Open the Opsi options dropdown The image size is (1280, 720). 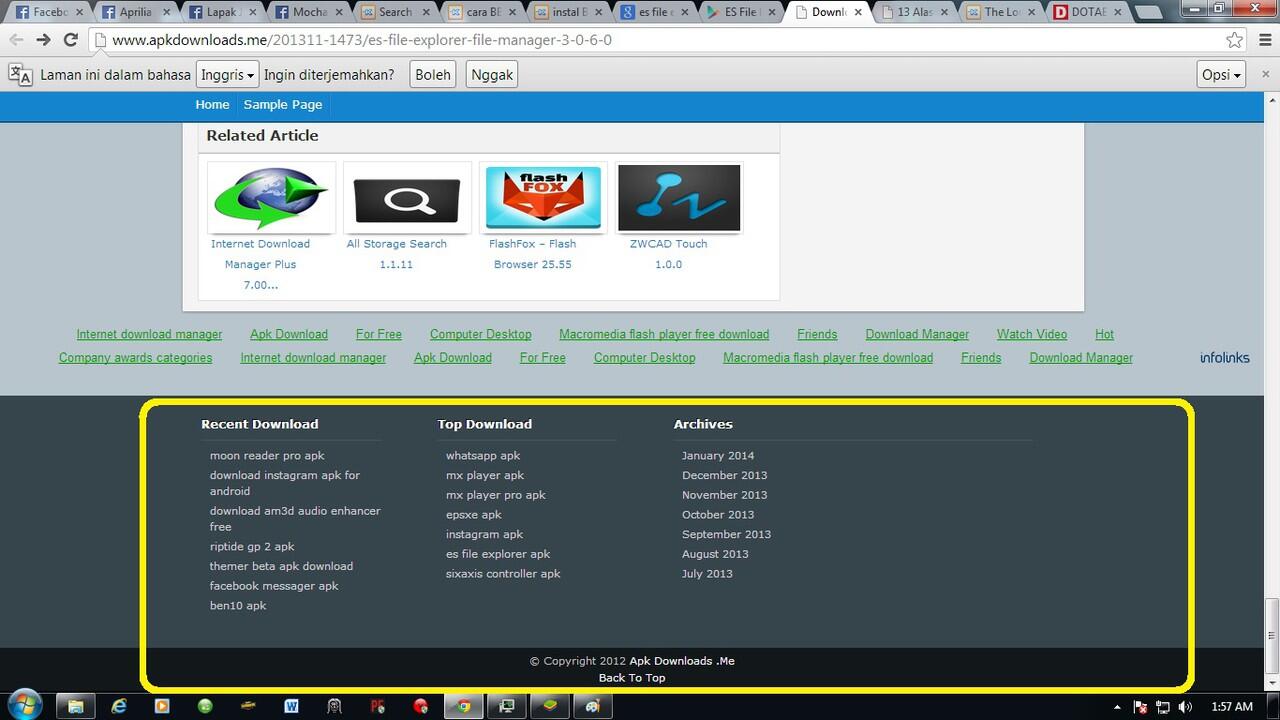click(x=1221, y=75)
